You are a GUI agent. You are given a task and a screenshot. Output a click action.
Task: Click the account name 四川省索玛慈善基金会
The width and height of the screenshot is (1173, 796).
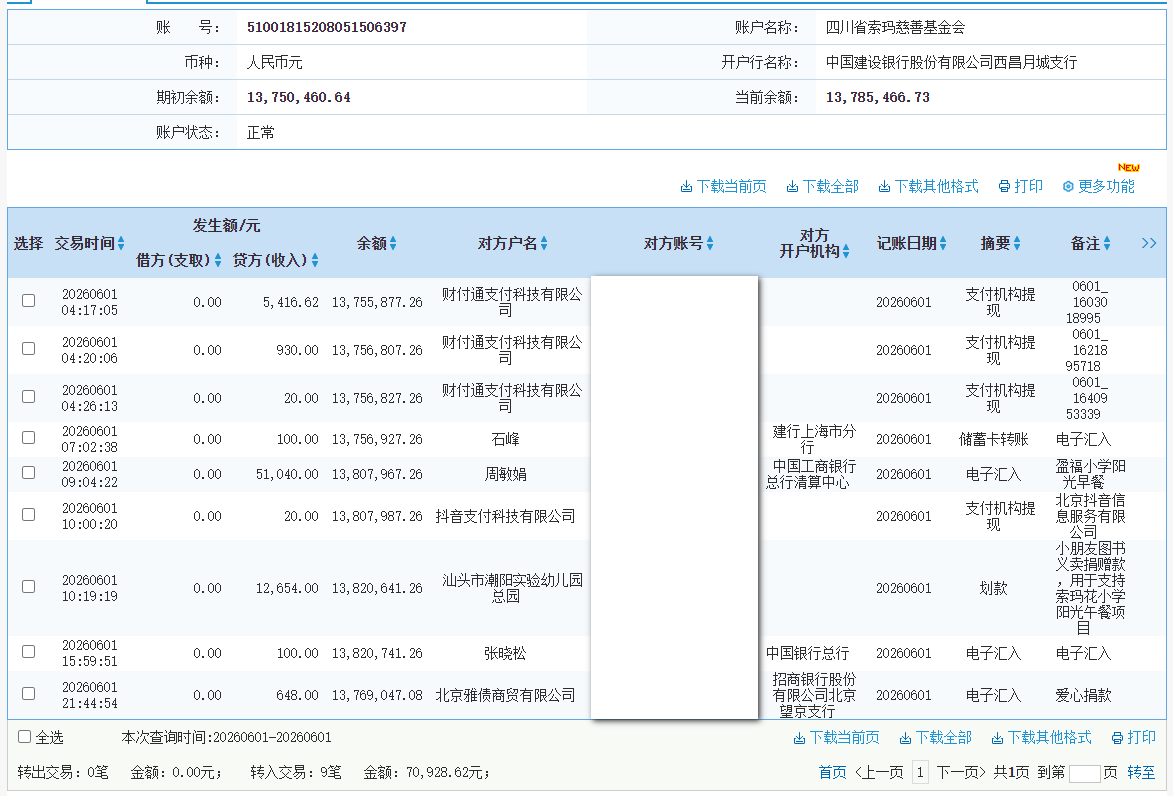(x=895, y=28)
